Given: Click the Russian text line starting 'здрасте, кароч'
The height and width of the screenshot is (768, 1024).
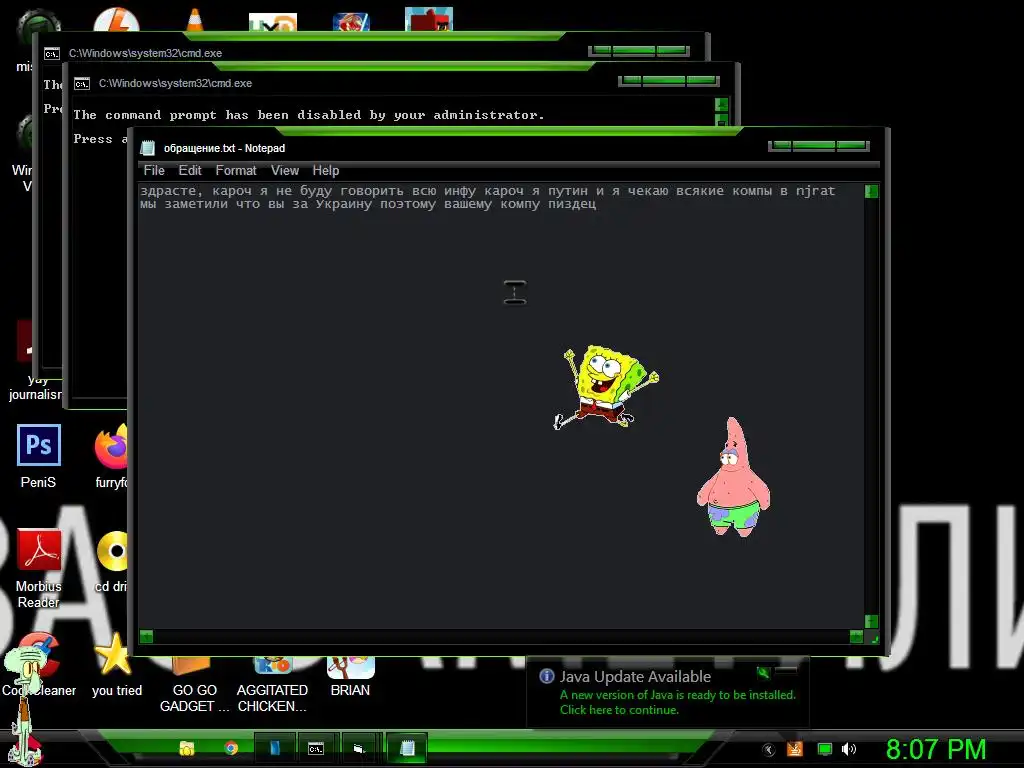Looking at the screenshot, I should [x=487, y=191].
